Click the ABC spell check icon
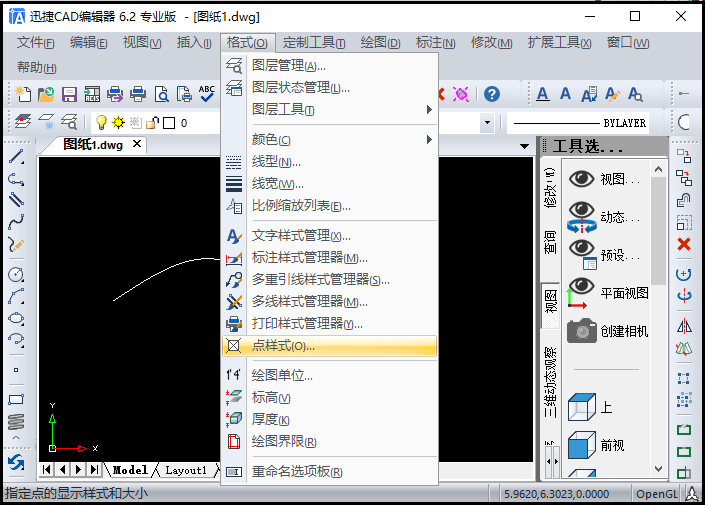The image size is (705, 505). (206, 94)
